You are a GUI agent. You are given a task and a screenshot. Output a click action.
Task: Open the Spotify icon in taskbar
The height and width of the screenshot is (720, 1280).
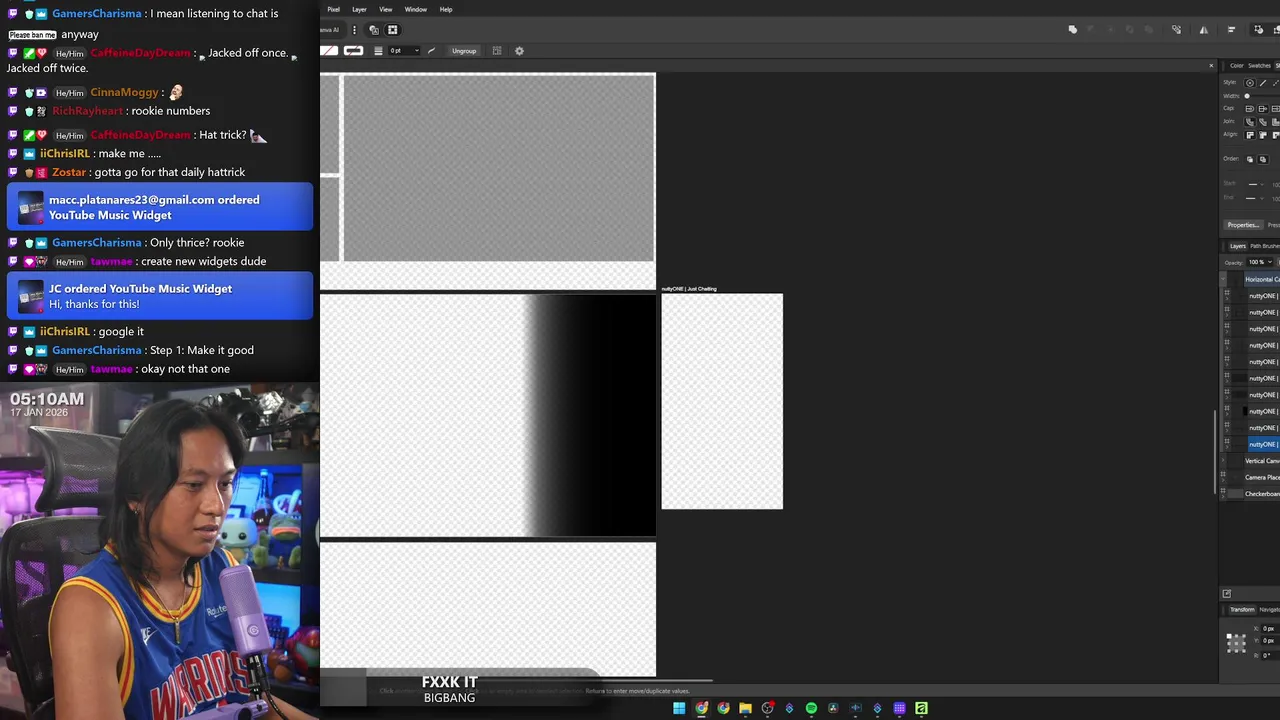click(811, 708)
